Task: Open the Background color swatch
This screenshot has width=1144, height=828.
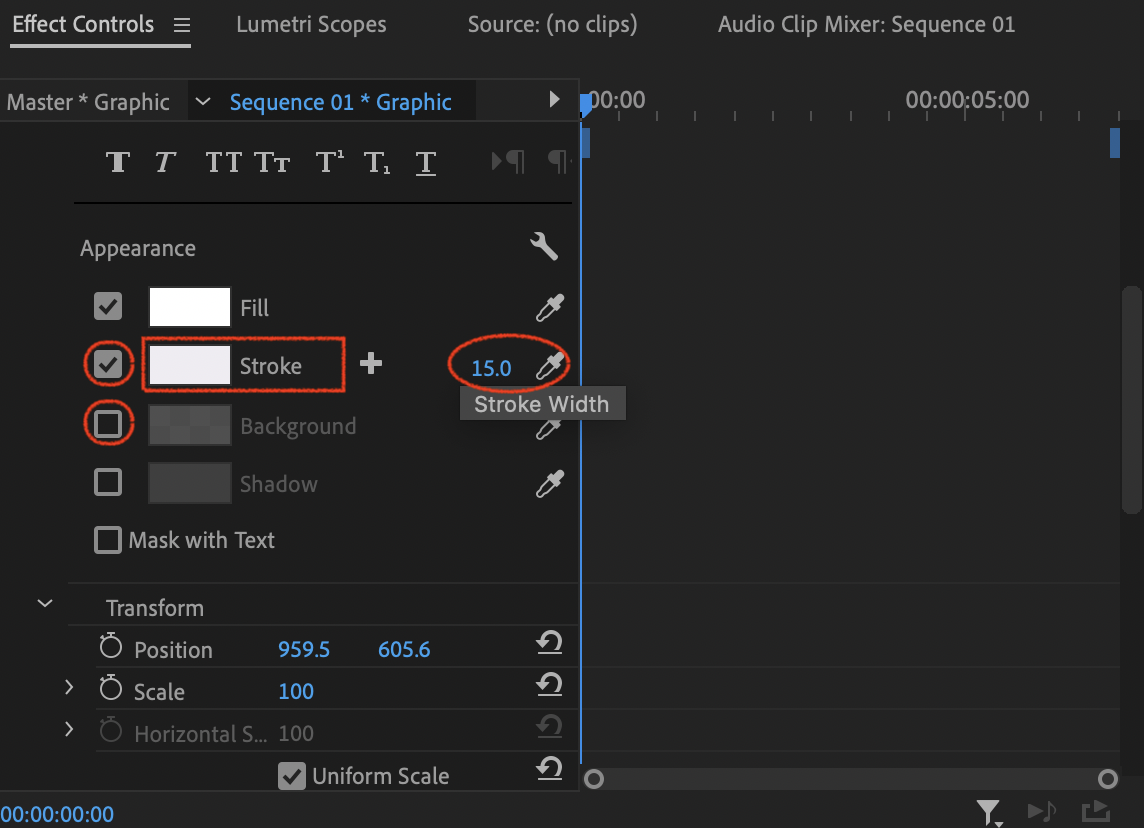Action: pos(190,425)
